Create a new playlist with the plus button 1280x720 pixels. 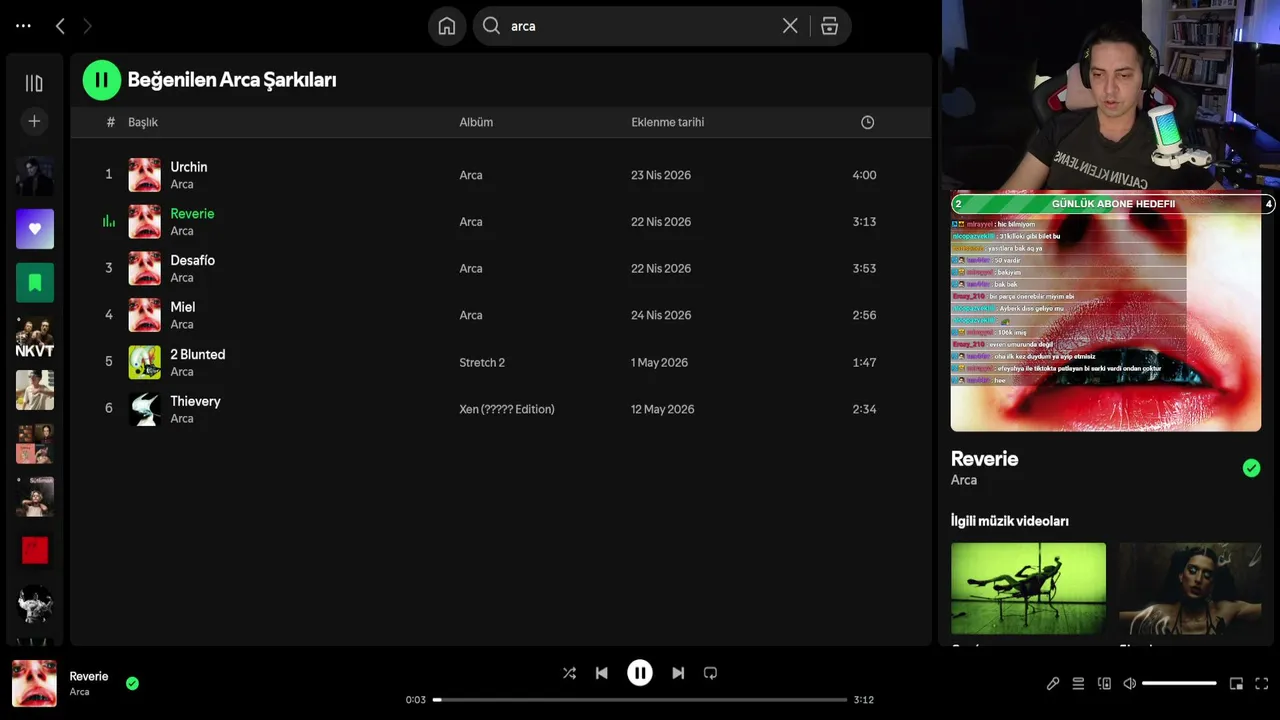(x=34, y=121)
